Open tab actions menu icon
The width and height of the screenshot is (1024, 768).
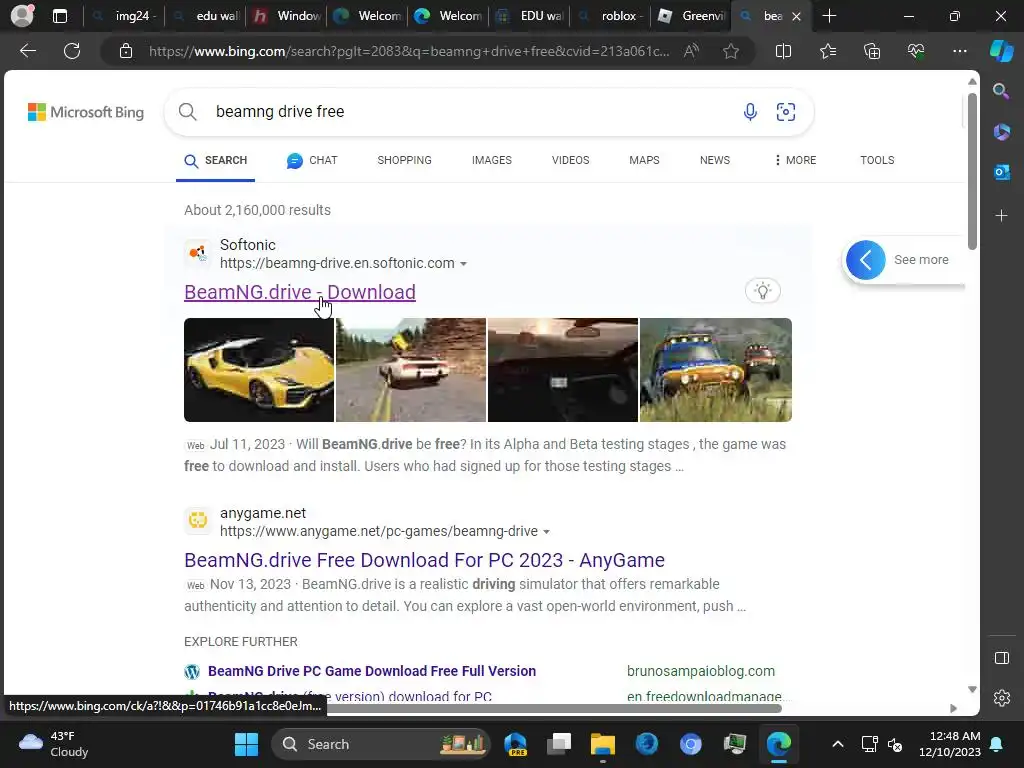pos(59,16)
